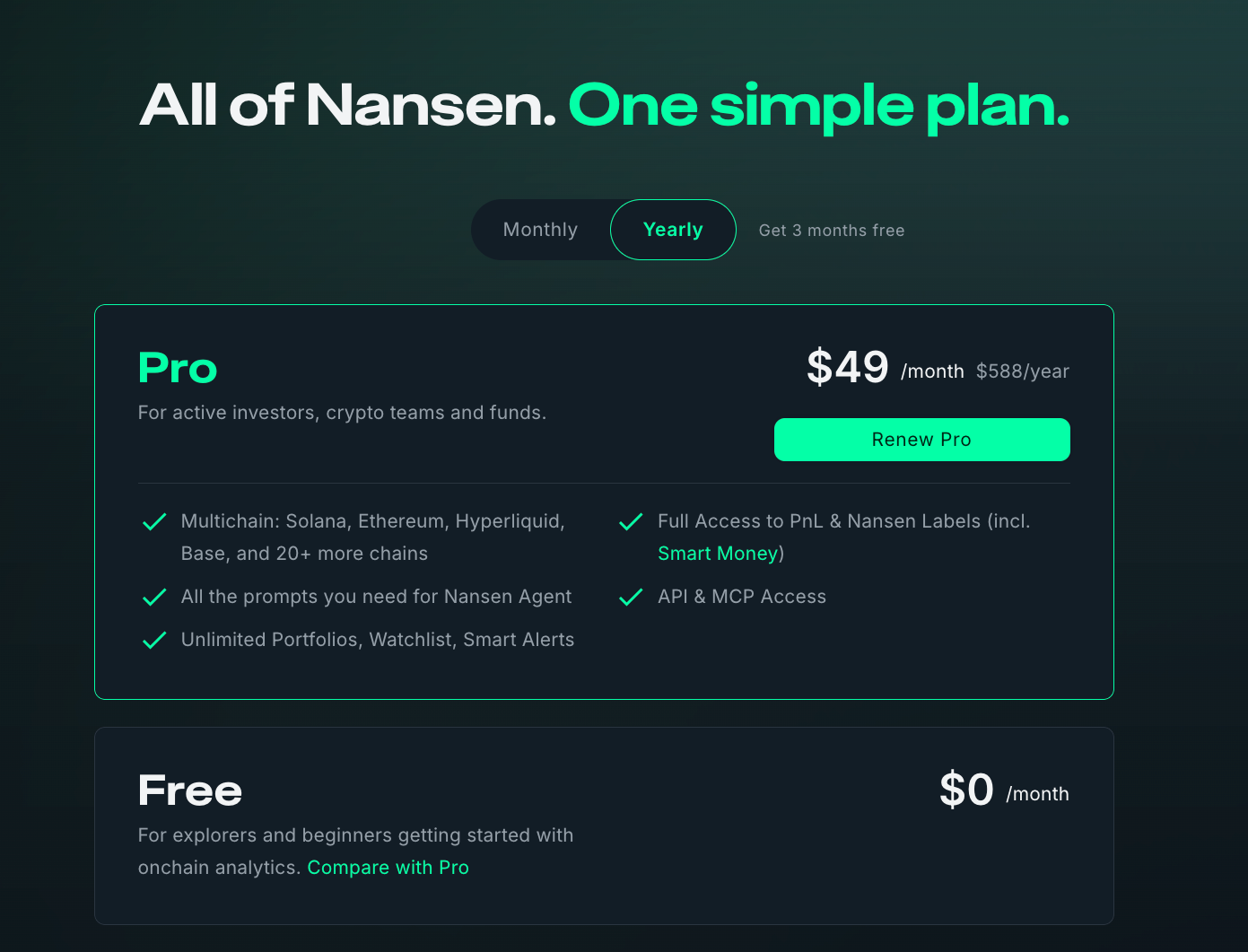
Task: Switch billing to Monthly
Action: click(x=540, y=230)
